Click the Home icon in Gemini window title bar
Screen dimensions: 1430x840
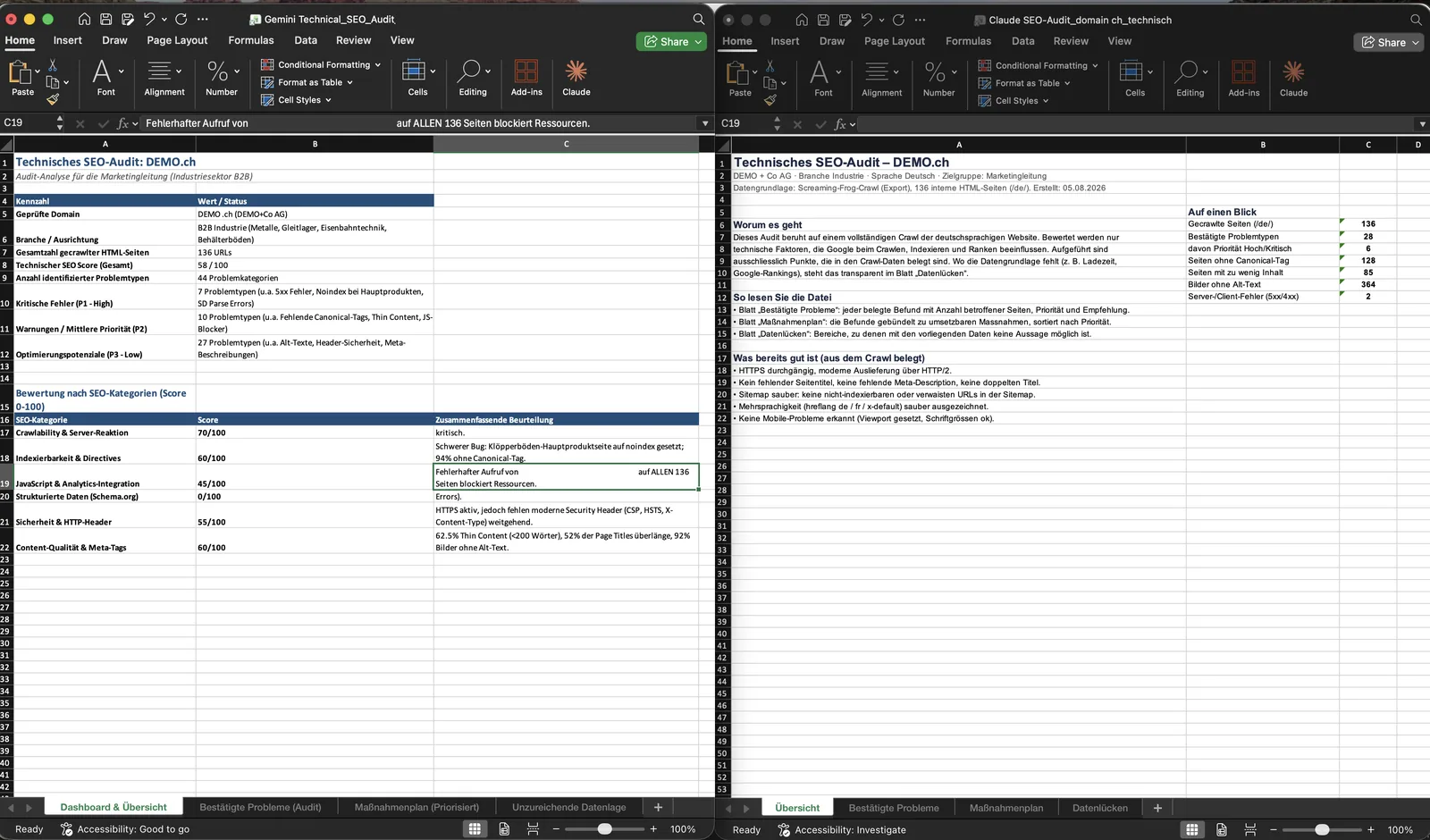tap(84, 19)
